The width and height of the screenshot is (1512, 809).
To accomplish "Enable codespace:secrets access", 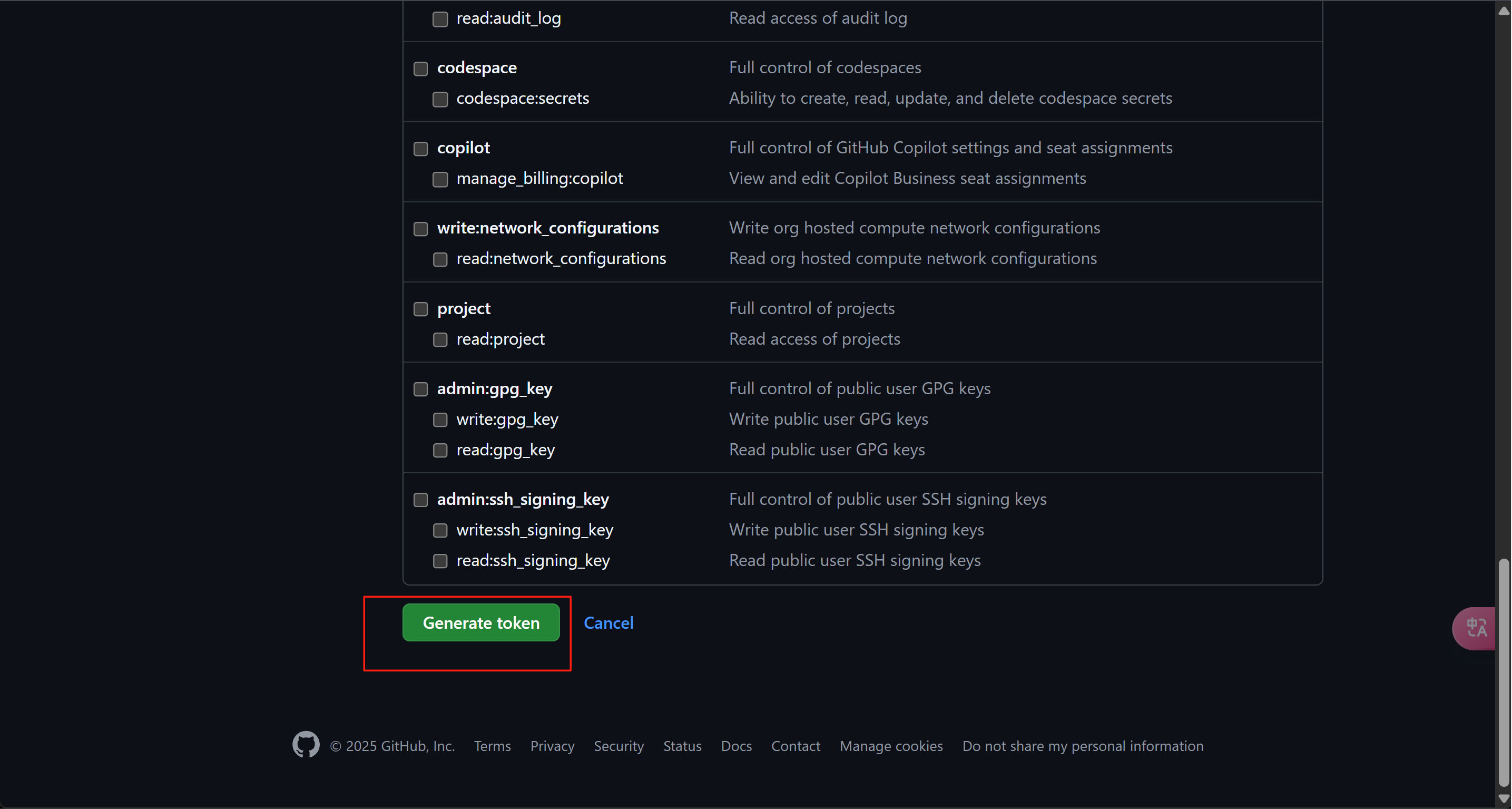I will click(x=440, y=100).
